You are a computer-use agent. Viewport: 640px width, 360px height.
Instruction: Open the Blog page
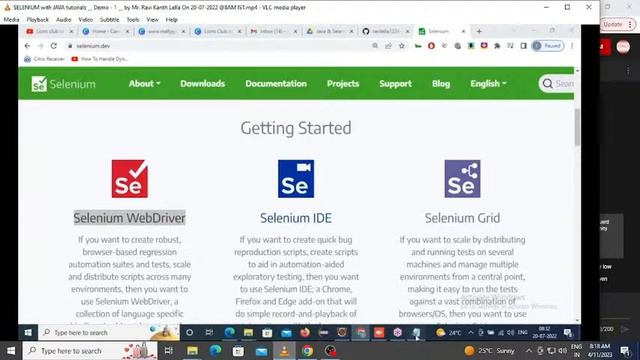(441, 84)
